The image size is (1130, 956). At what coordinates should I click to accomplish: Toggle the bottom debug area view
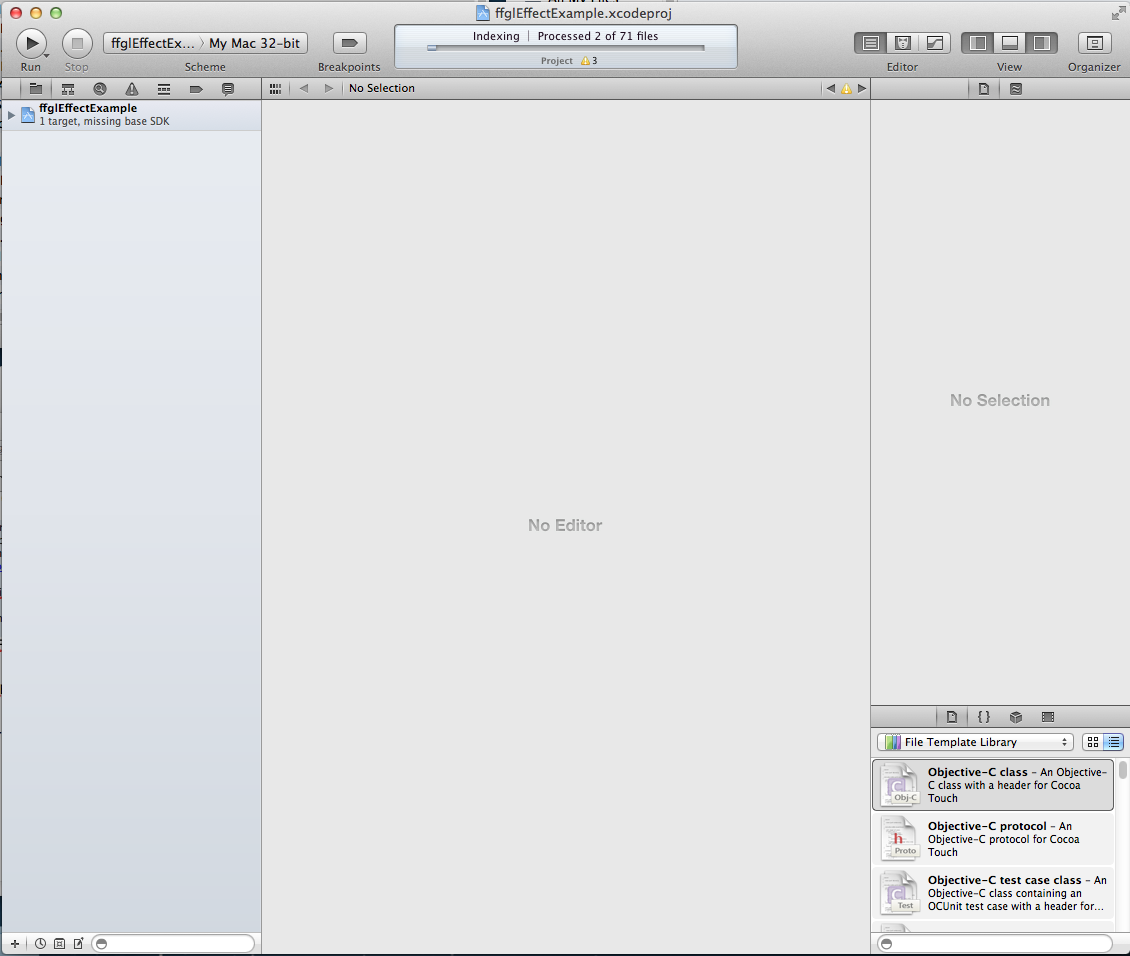1010,43
